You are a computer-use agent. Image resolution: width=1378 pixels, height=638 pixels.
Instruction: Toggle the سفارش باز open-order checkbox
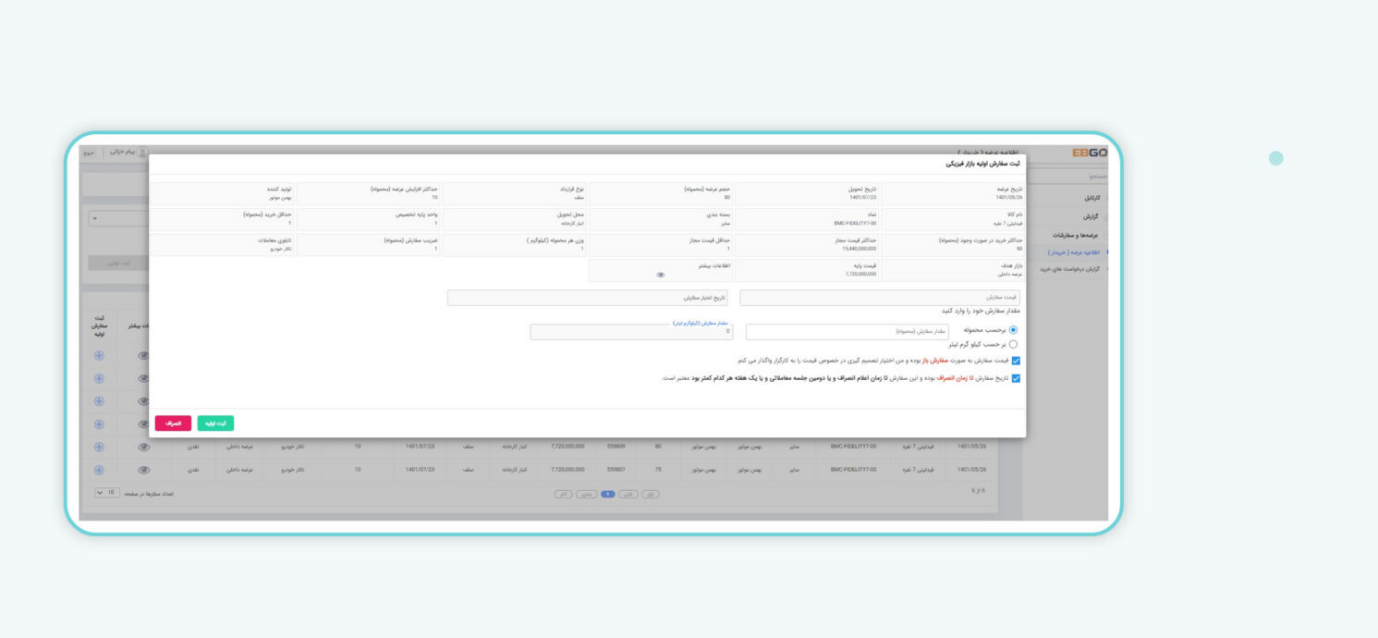[1016, 361]
